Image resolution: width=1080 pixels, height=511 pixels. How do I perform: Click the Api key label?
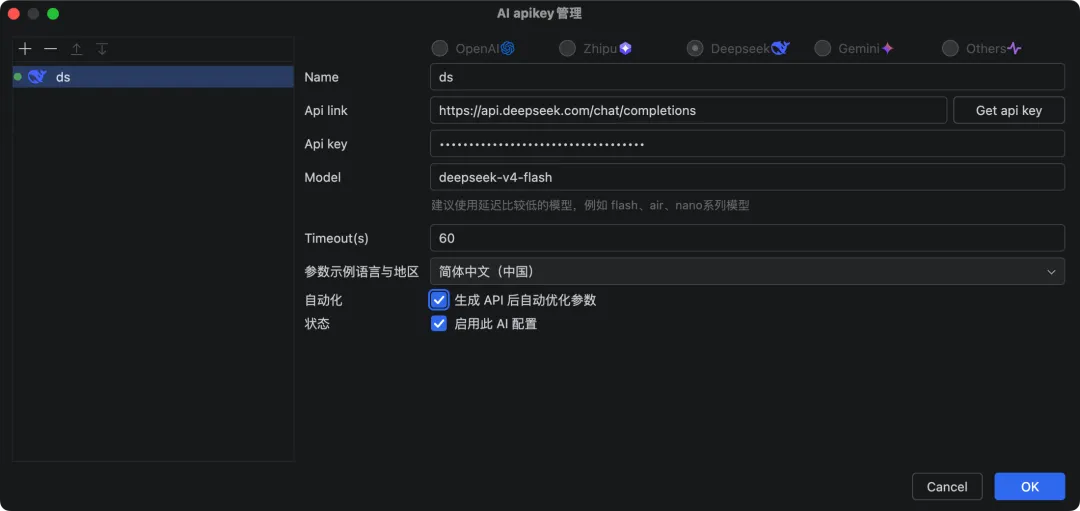(x=326, y=145)
